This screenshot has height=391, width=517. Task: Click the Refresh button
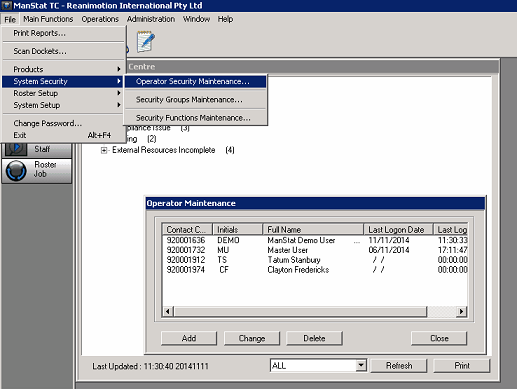pyautogui.click(x=399, y=366)
